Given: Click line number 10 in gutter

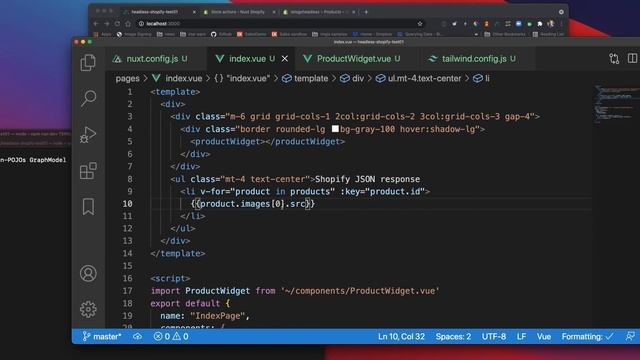Looking at the screenshot, I should tap(127, 204).
